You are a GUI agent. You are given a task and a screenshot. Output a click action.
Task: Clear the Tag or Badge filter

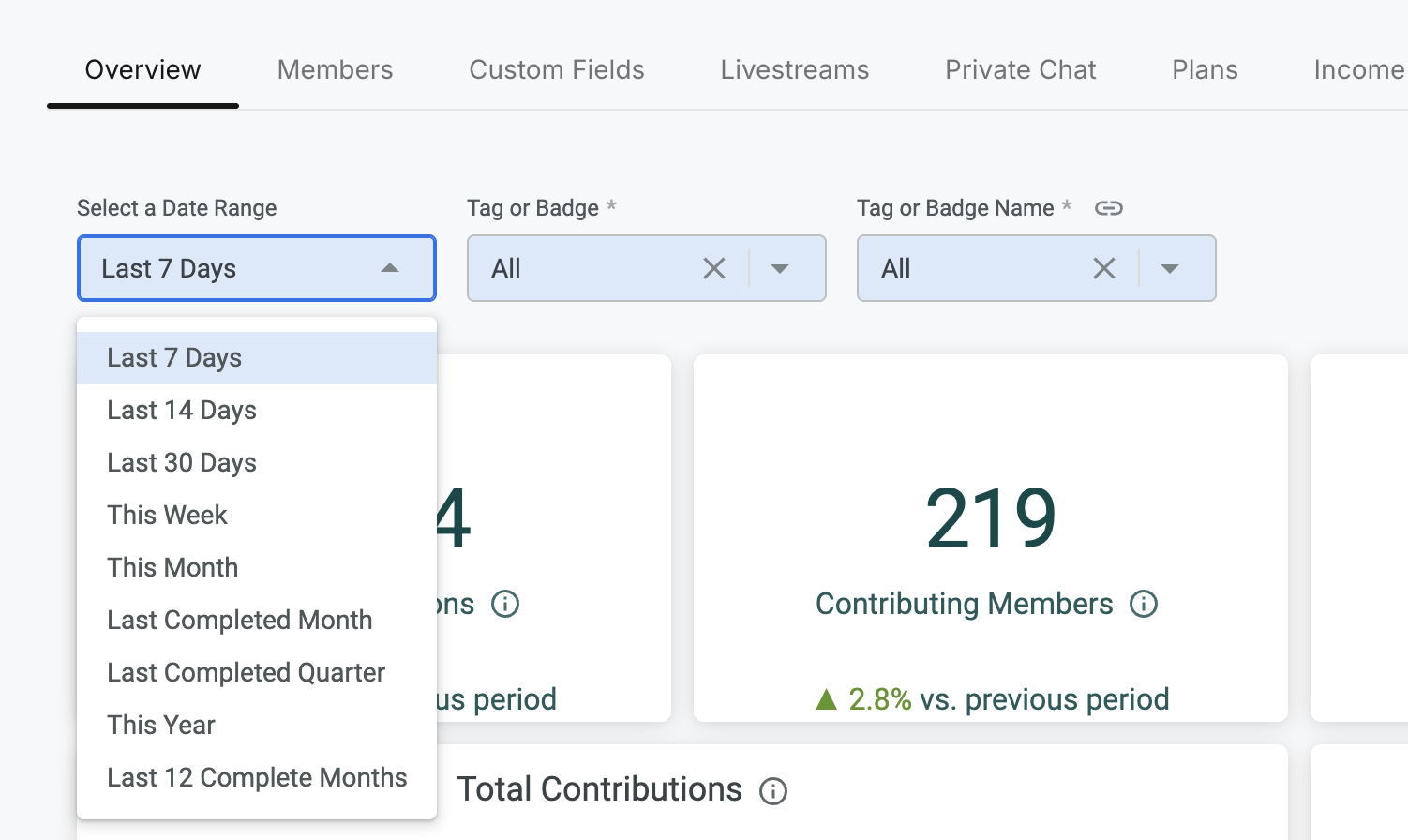click(714, 269)
